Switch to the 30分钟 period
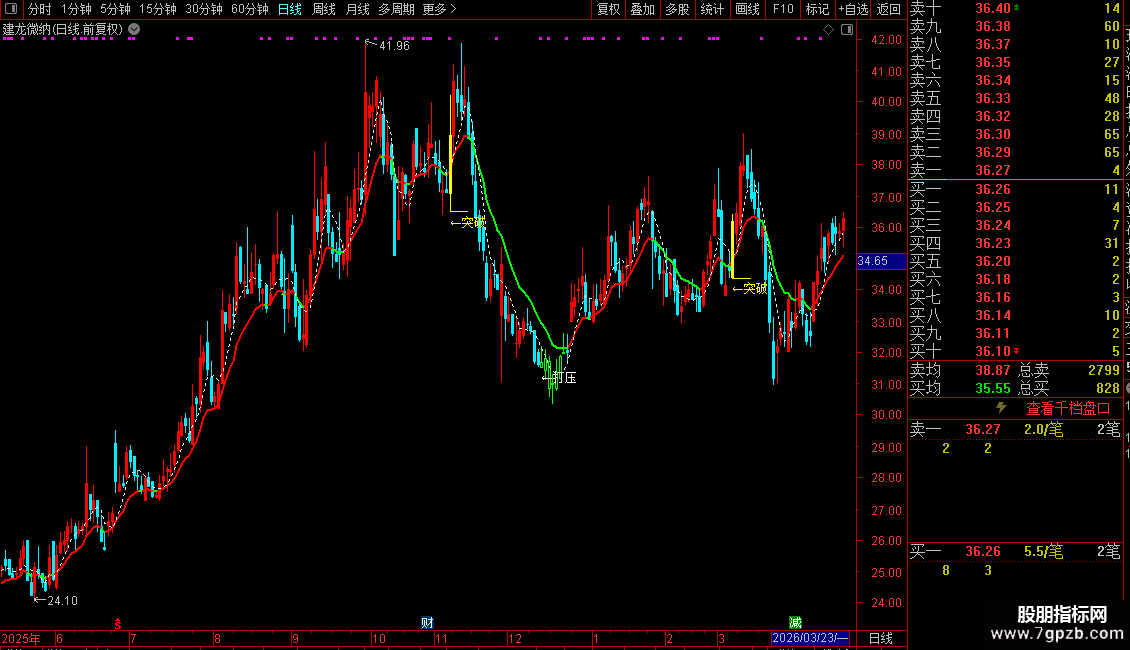 pyautogui.click(x=204, y=9)
